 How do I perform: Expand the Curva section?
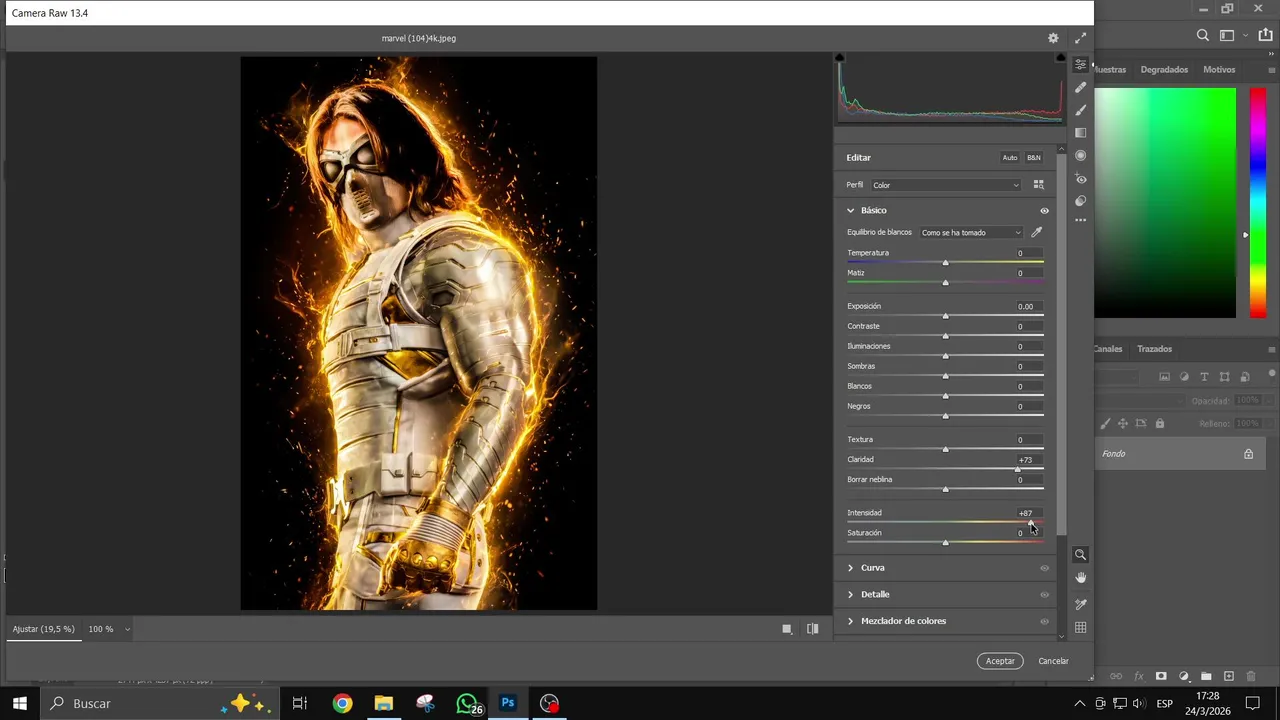[x=850, y=568]
